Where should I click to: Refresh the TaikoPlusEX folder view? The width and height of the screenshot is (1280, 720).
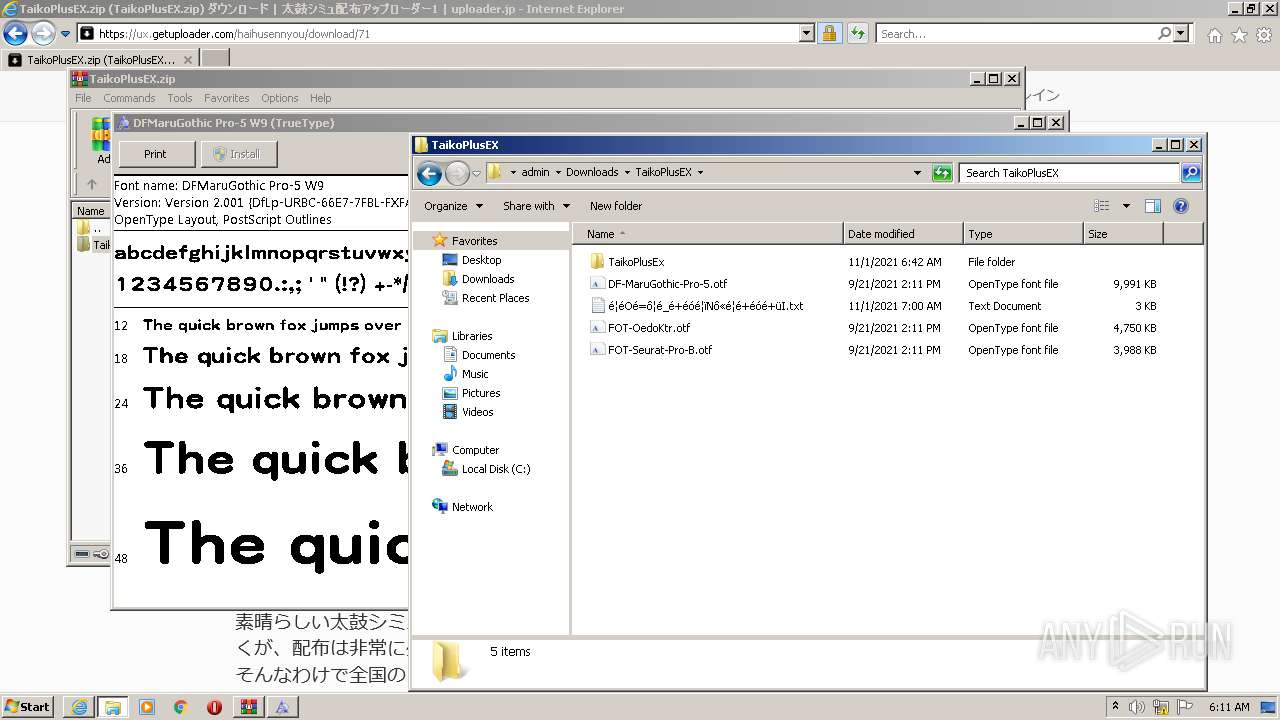[x=941, y=173]
